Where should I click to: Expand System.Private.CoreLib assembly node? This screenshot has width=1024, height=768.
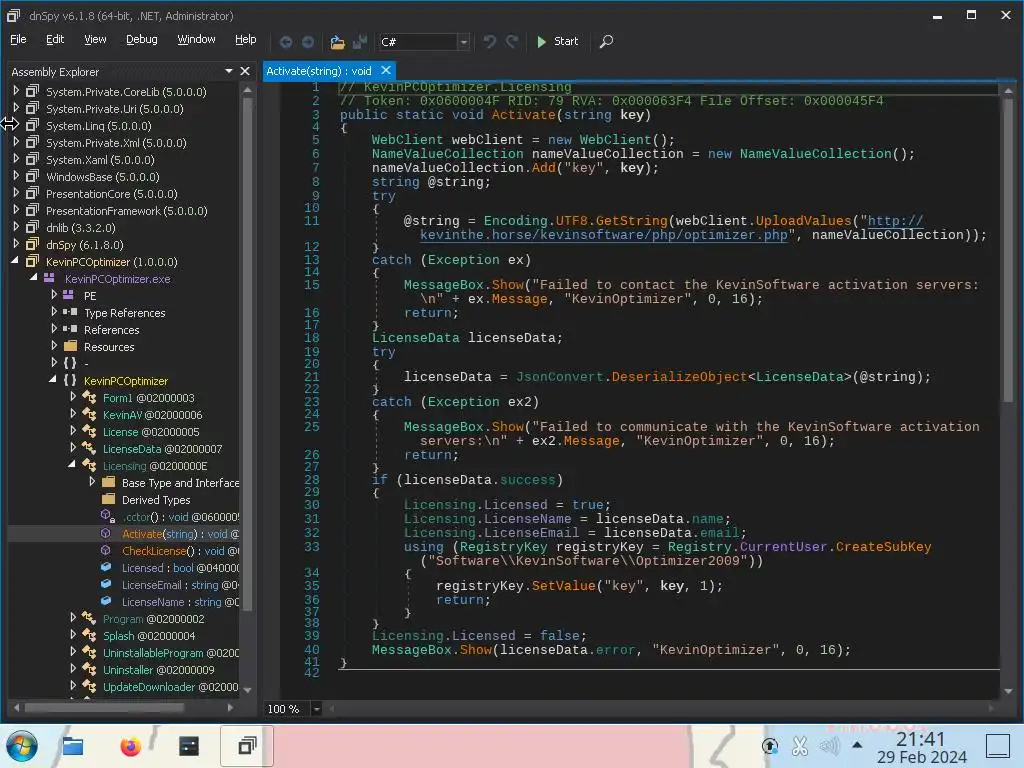coord(16,91)
